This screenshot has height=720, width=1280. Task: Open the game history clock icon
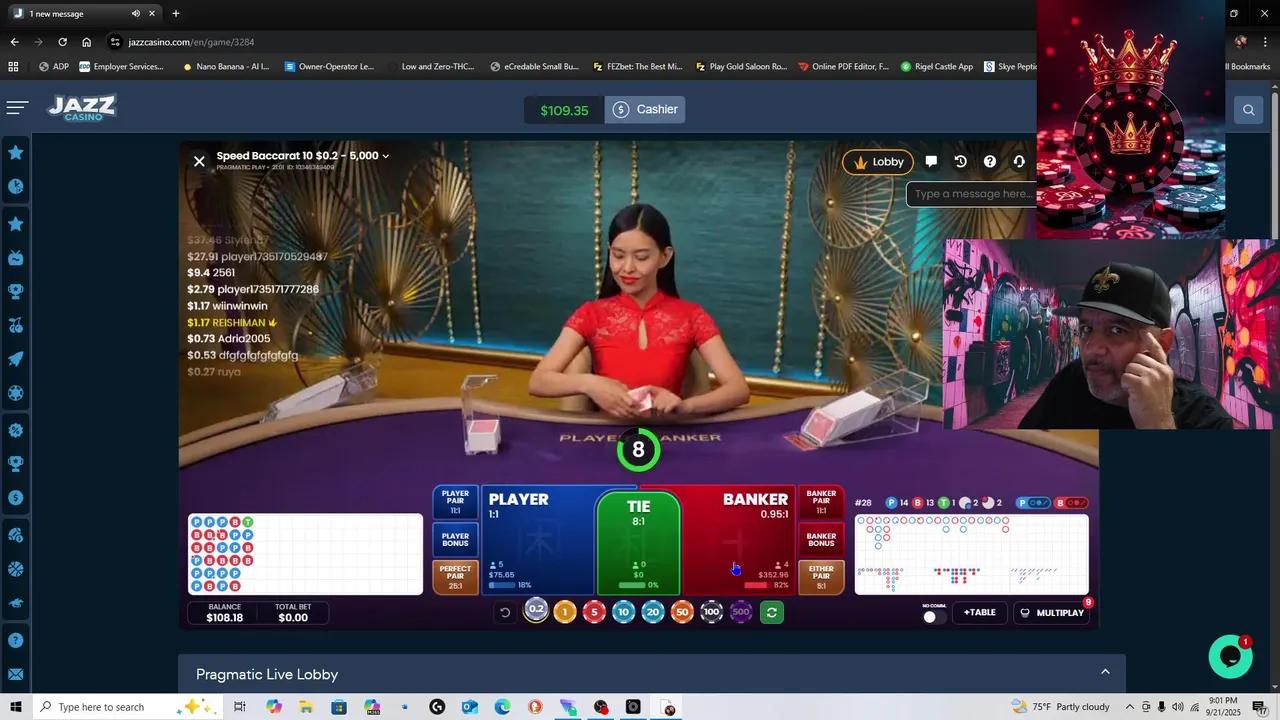tap(960, 161)
